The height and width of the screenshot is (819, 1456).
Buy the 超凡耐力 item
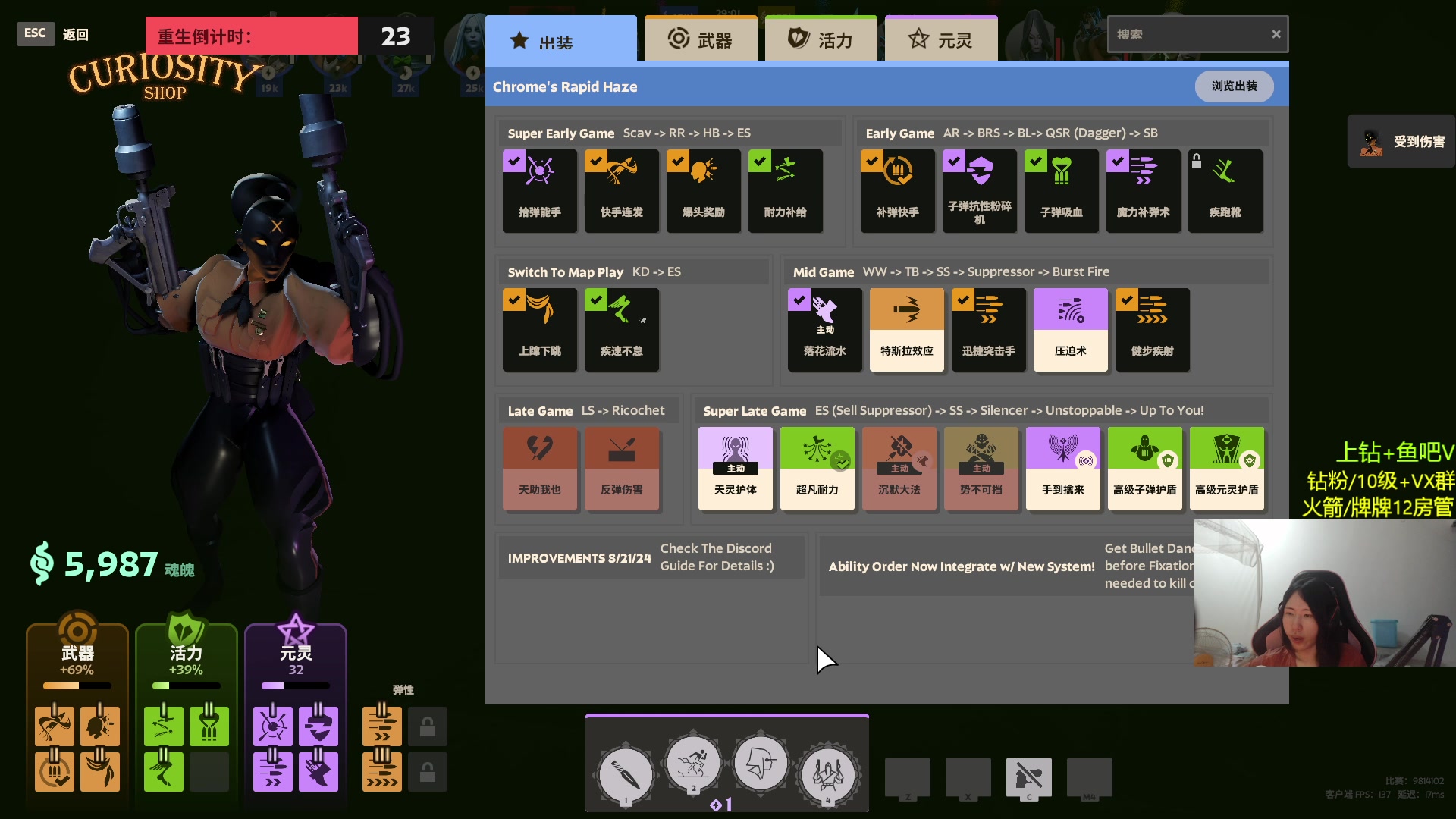[x=817, y=469]
